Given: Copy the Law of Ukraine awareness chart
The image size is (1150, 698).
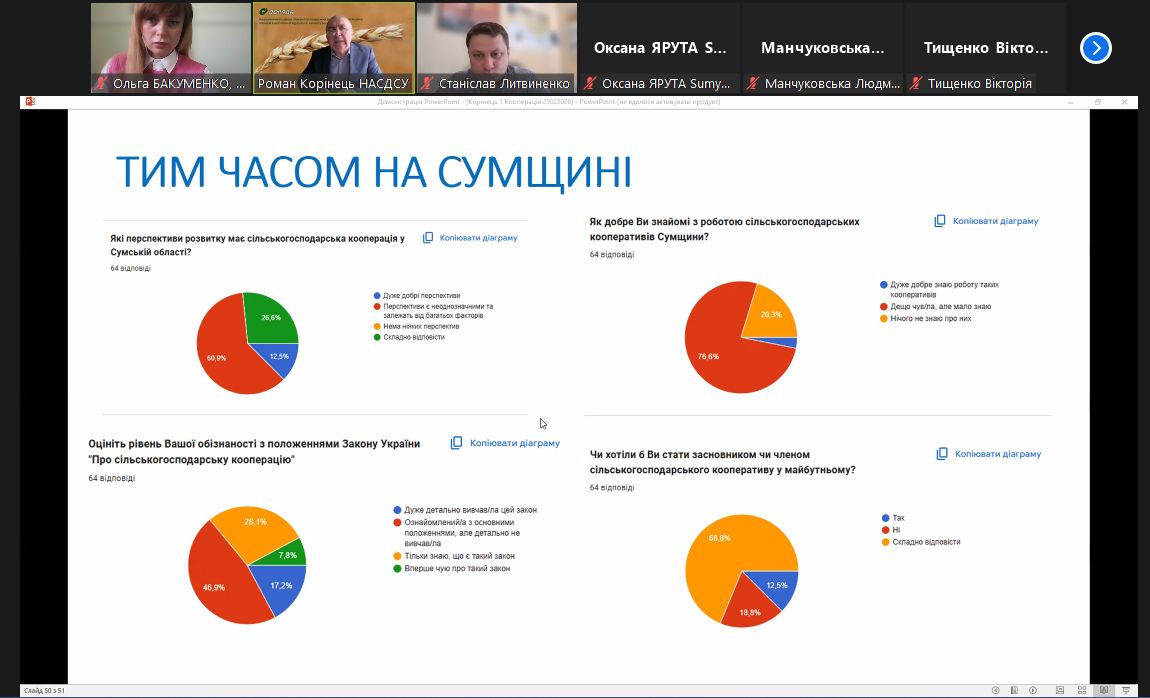Looking at the screenshot, I should [x=505, y=443].
